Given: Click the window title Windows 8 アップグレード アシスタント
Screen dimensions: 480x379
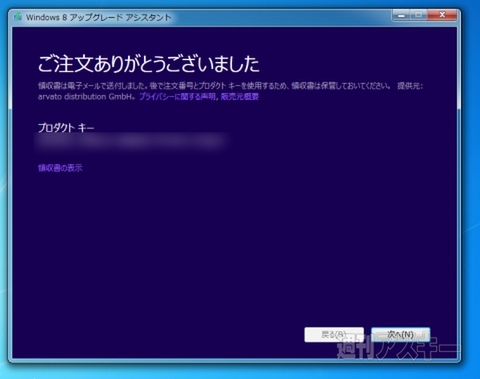Looking at the screenshot, I should tap(99, 17).
